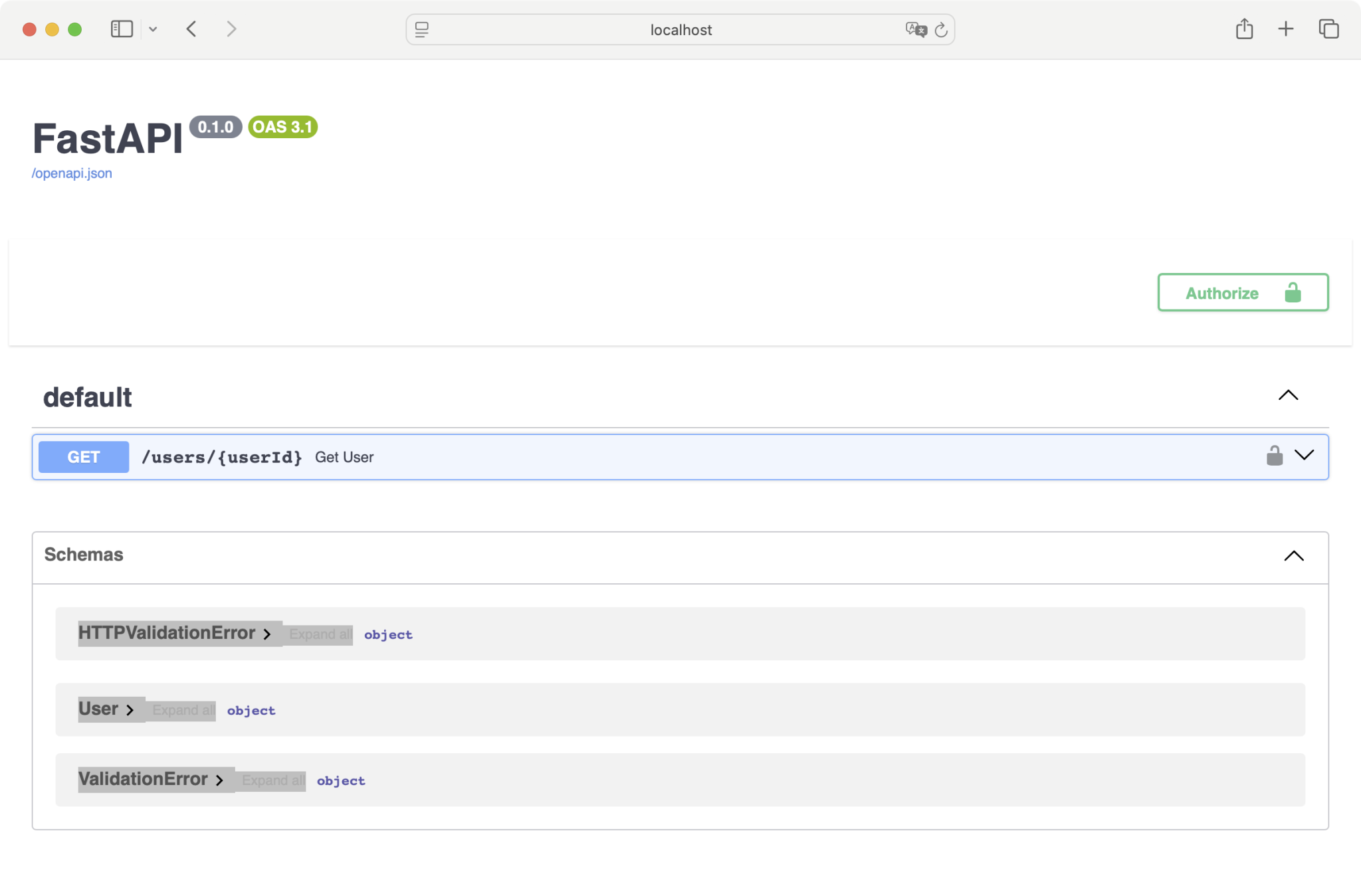Expand the GET /users/{userId} endpoint arrow

click(1304, 456)
